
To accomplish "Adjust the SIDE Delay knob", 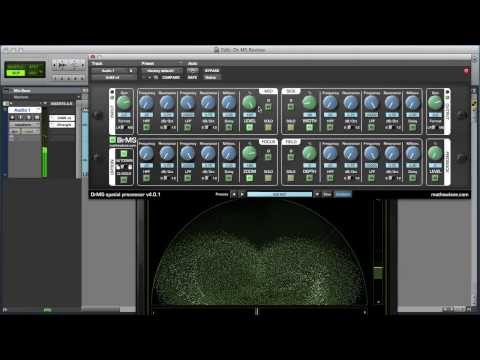I will [413, 103].
